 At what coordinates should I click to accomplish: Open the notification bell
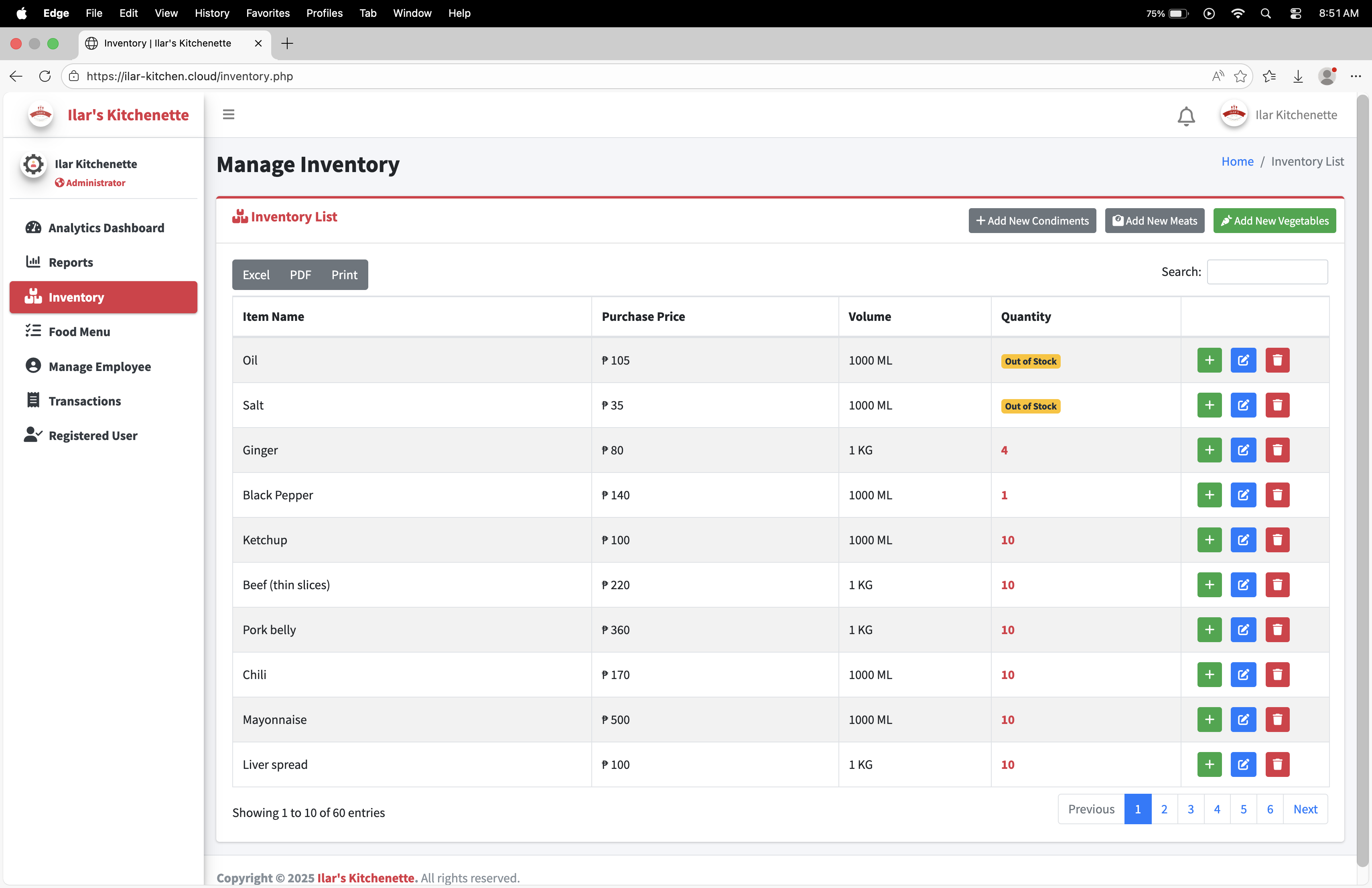point(1186,116)
